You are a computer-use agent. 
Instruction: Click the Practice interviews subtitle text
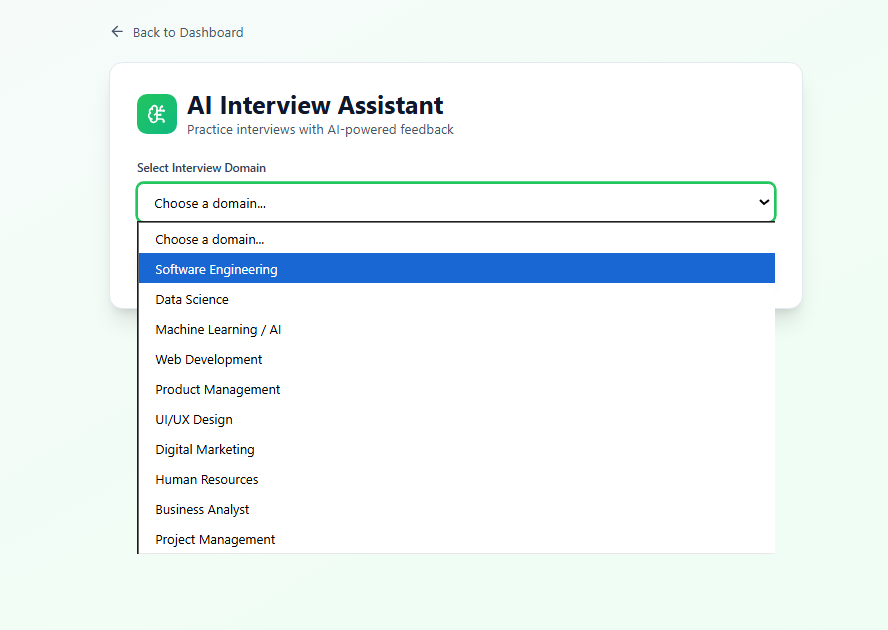coord(320,129)
